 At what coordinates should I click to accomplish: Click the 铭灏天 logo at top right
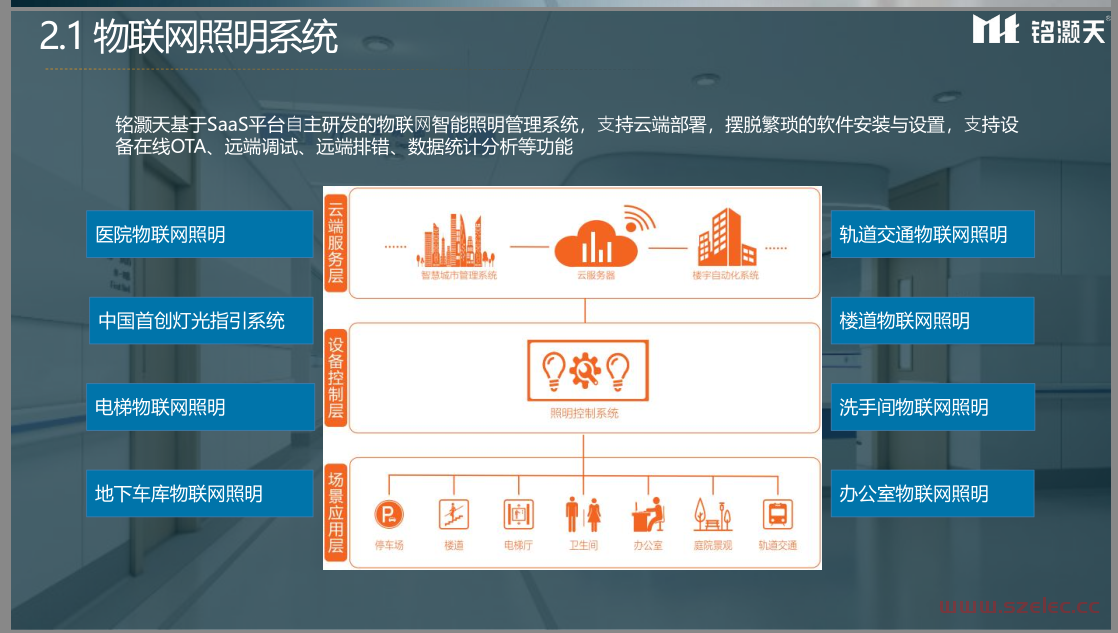click(x=1039, y=30)
